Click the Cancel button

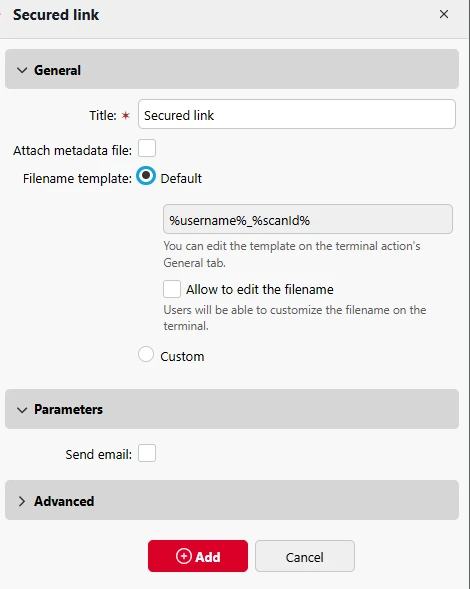305,556
